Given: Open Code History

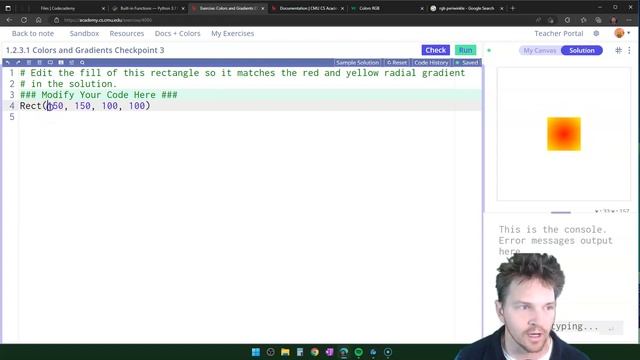Looking at the screenshot, I should [431, 62].
